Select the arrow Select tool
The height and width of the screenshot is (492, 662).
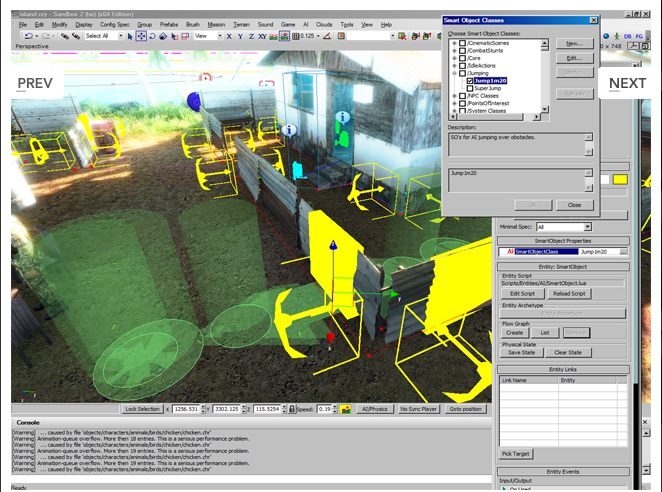tap(130, 36)
